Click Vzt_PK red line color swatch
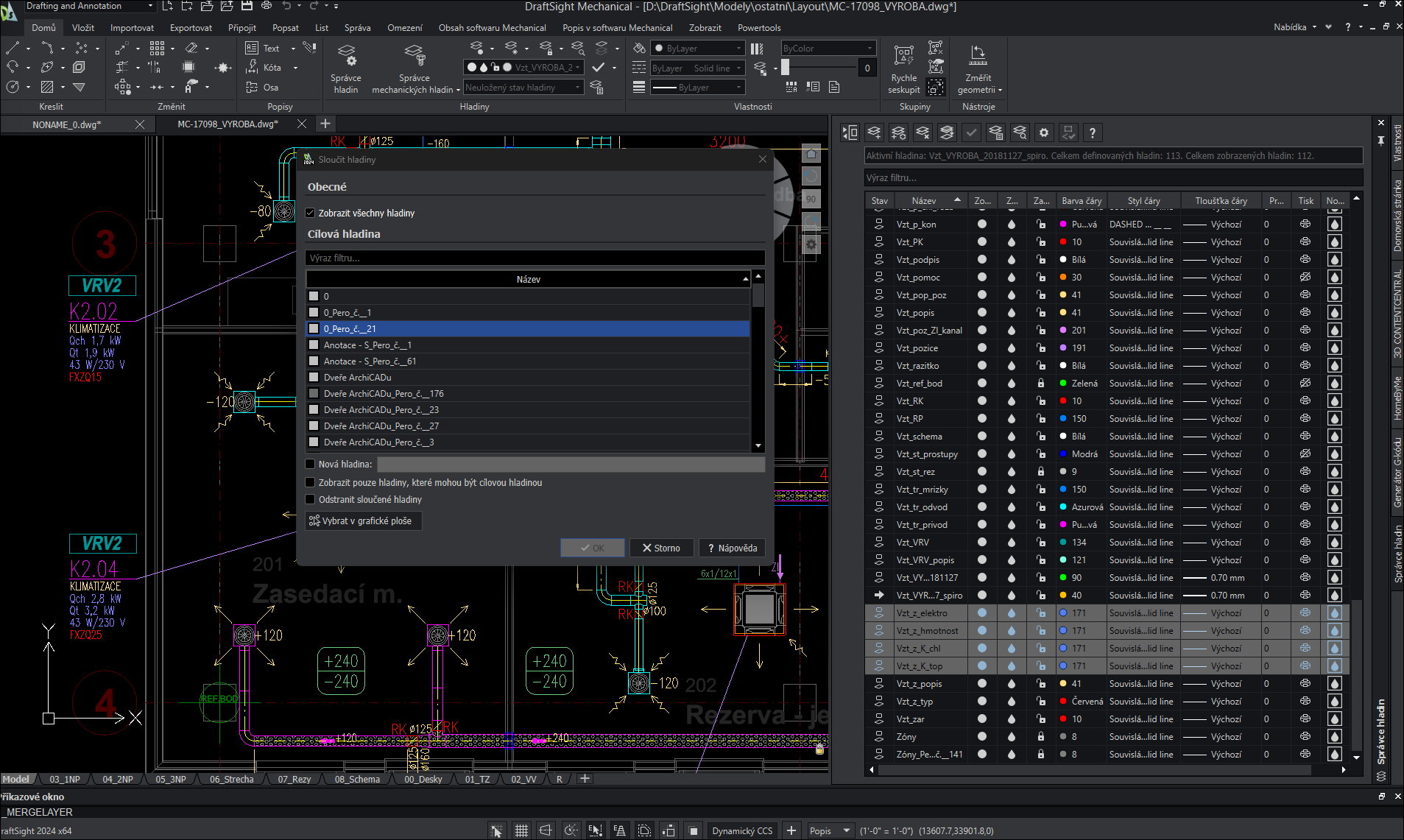 point(1063,242)
